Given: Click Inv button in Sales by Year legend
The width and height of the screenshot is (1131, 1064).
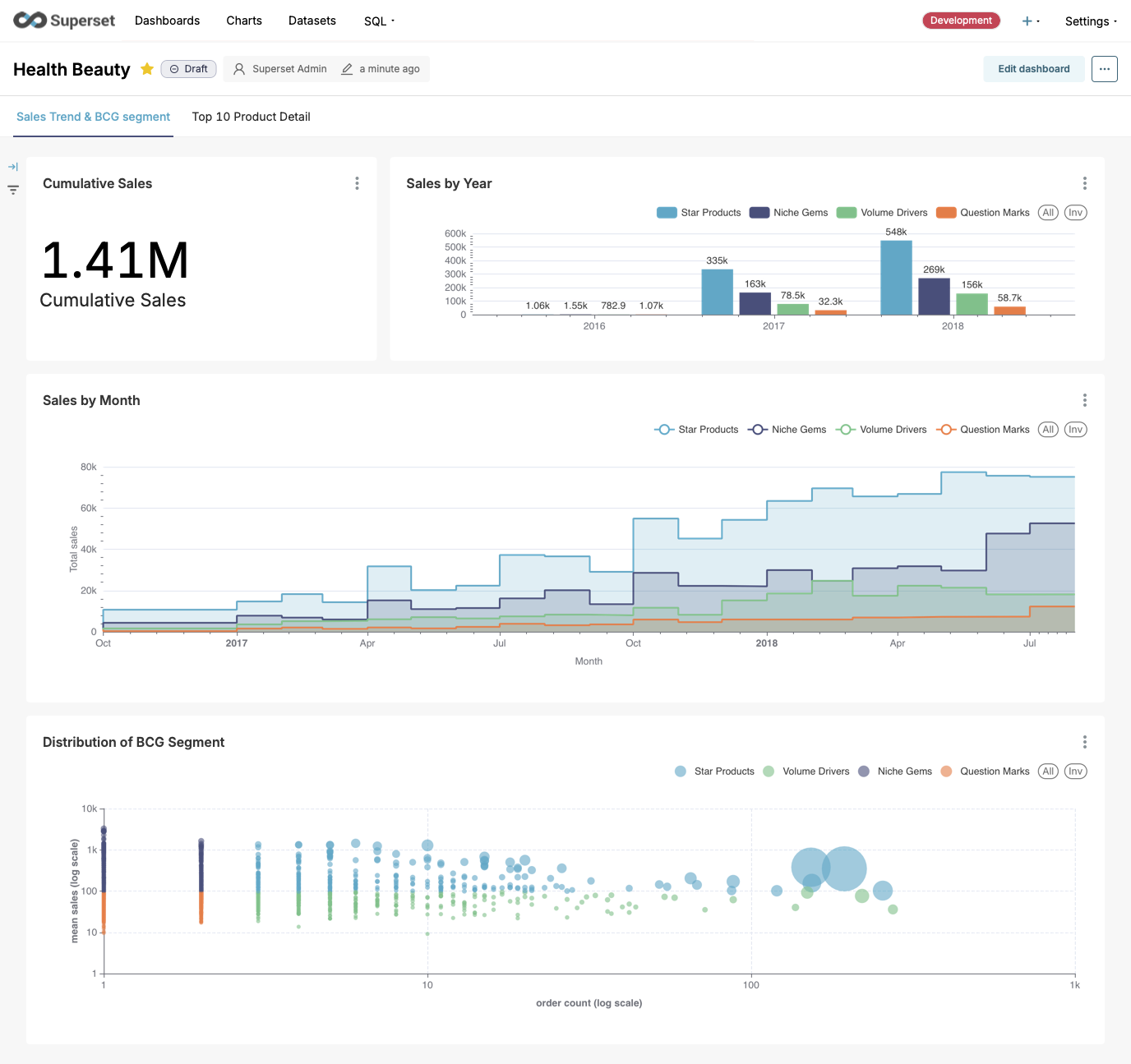Looking at the screenshot, I should [1075, 213].
